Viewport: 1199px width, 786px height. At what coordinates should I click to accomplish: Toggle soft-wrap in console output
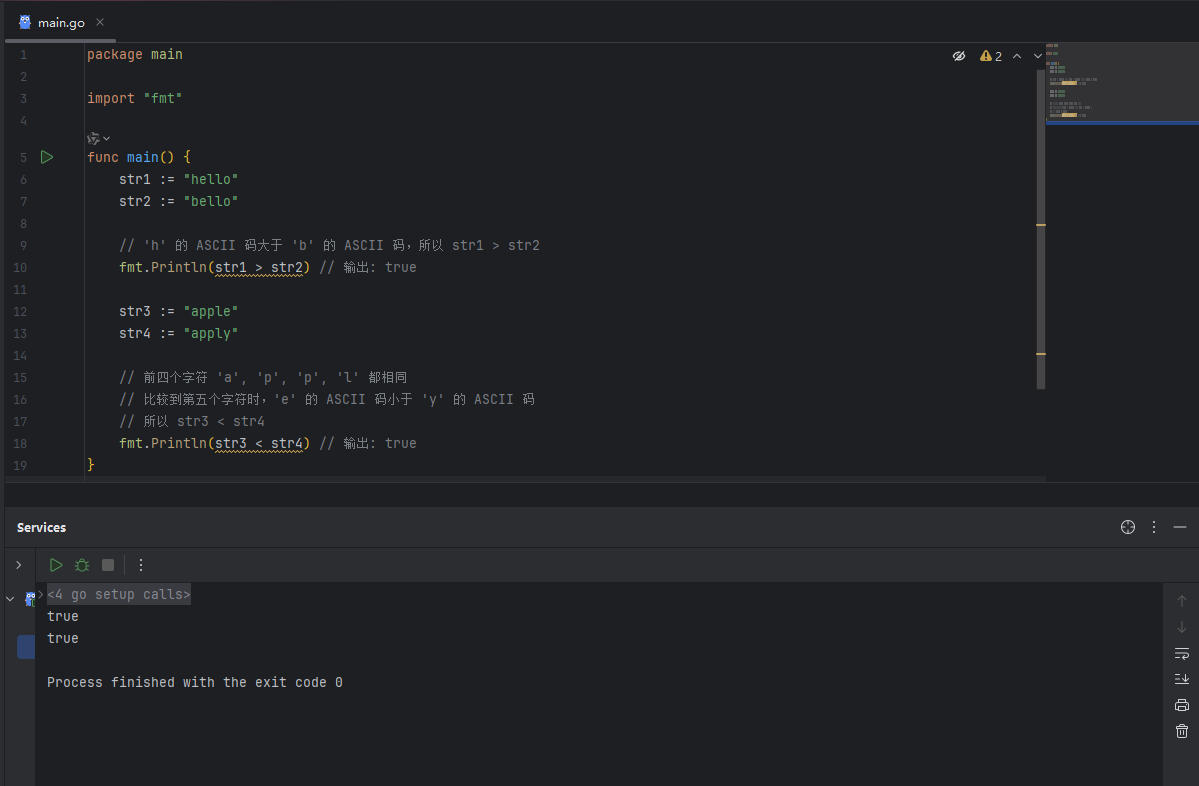coord(1182,653)
